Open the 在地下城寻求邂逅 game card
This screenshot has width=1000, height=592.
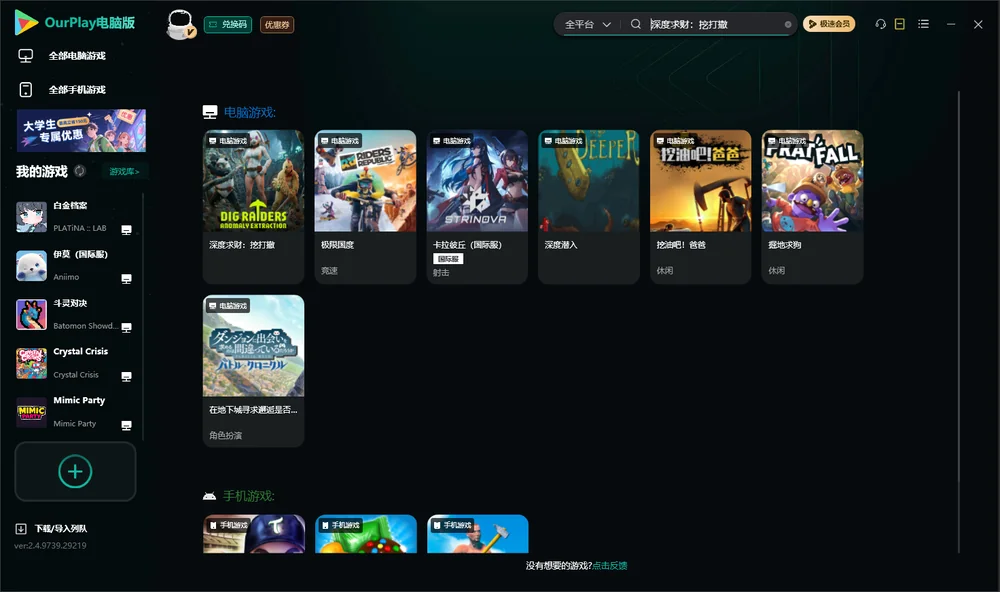(254, 371)
